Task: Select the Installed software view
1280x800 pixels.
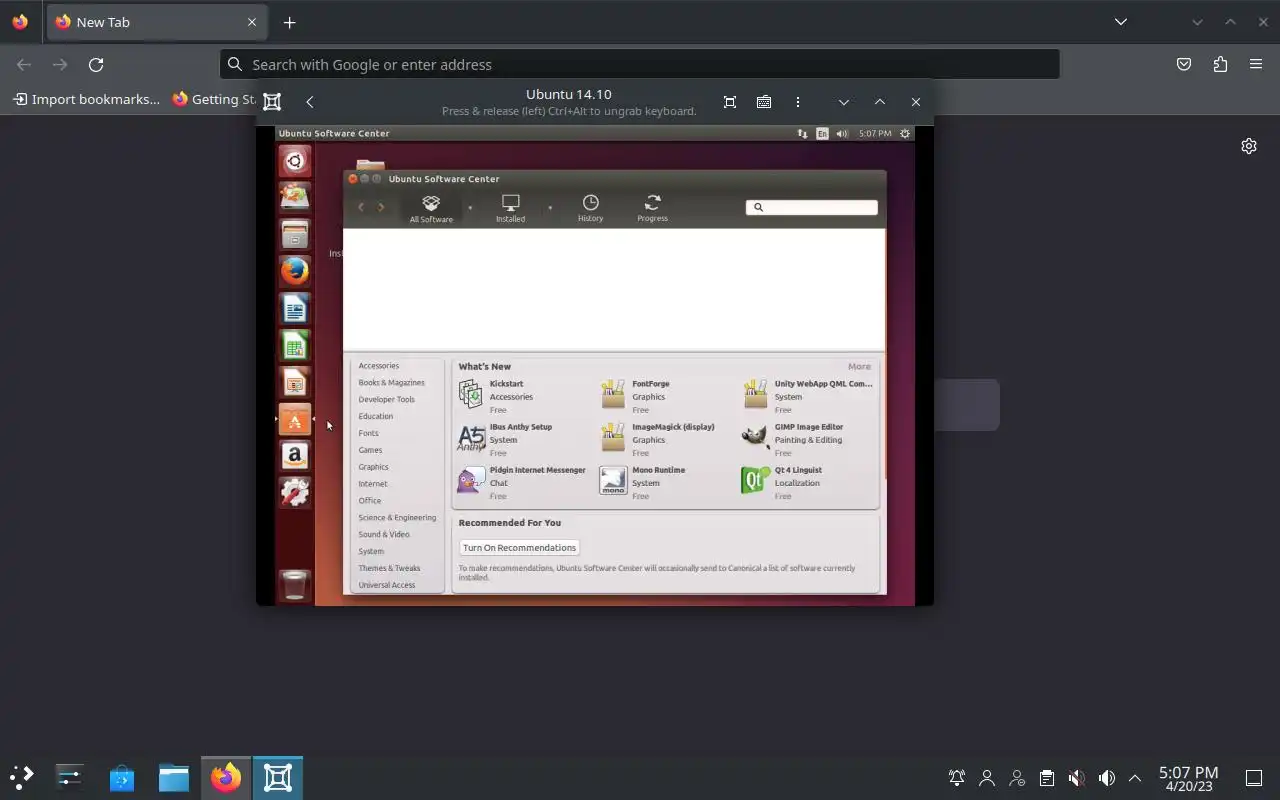Action: click(x=510, y=208)
